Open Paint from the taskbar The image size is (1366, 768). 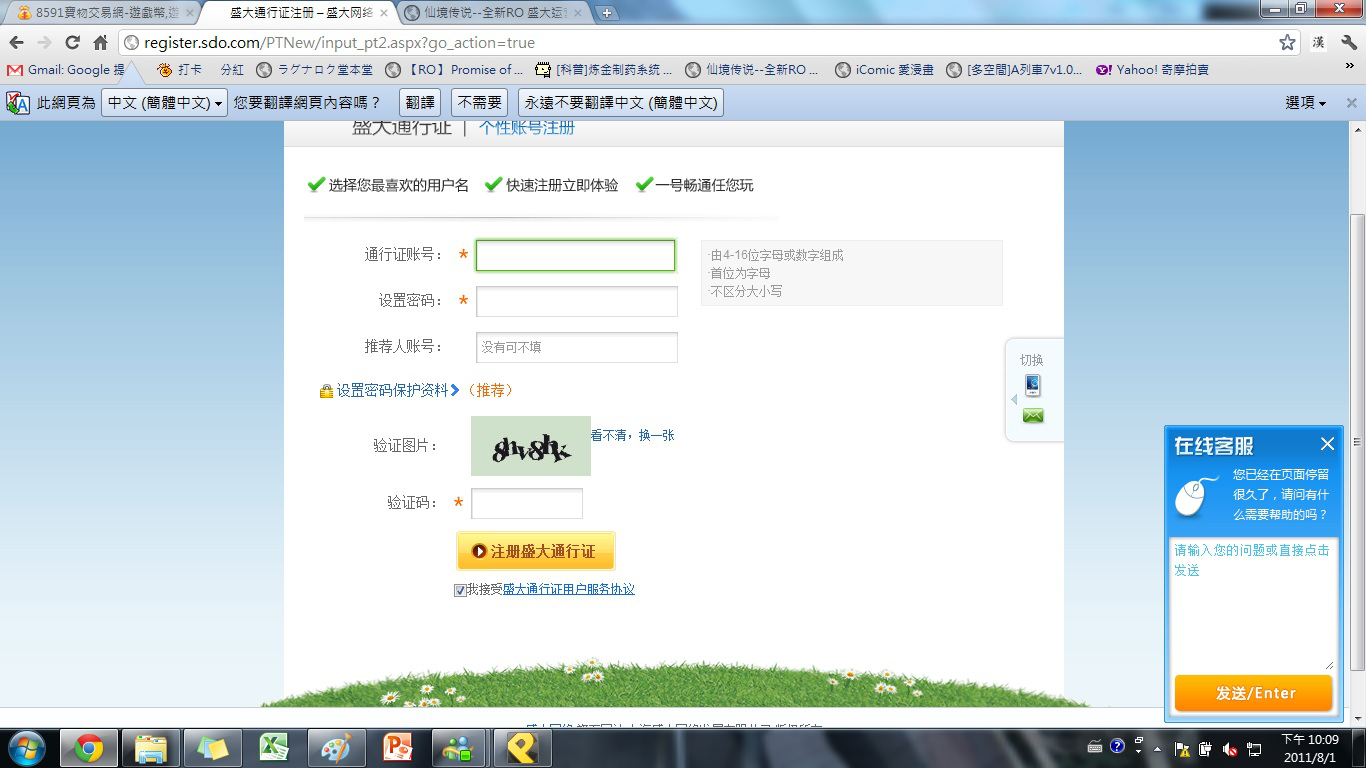(336, 748)
